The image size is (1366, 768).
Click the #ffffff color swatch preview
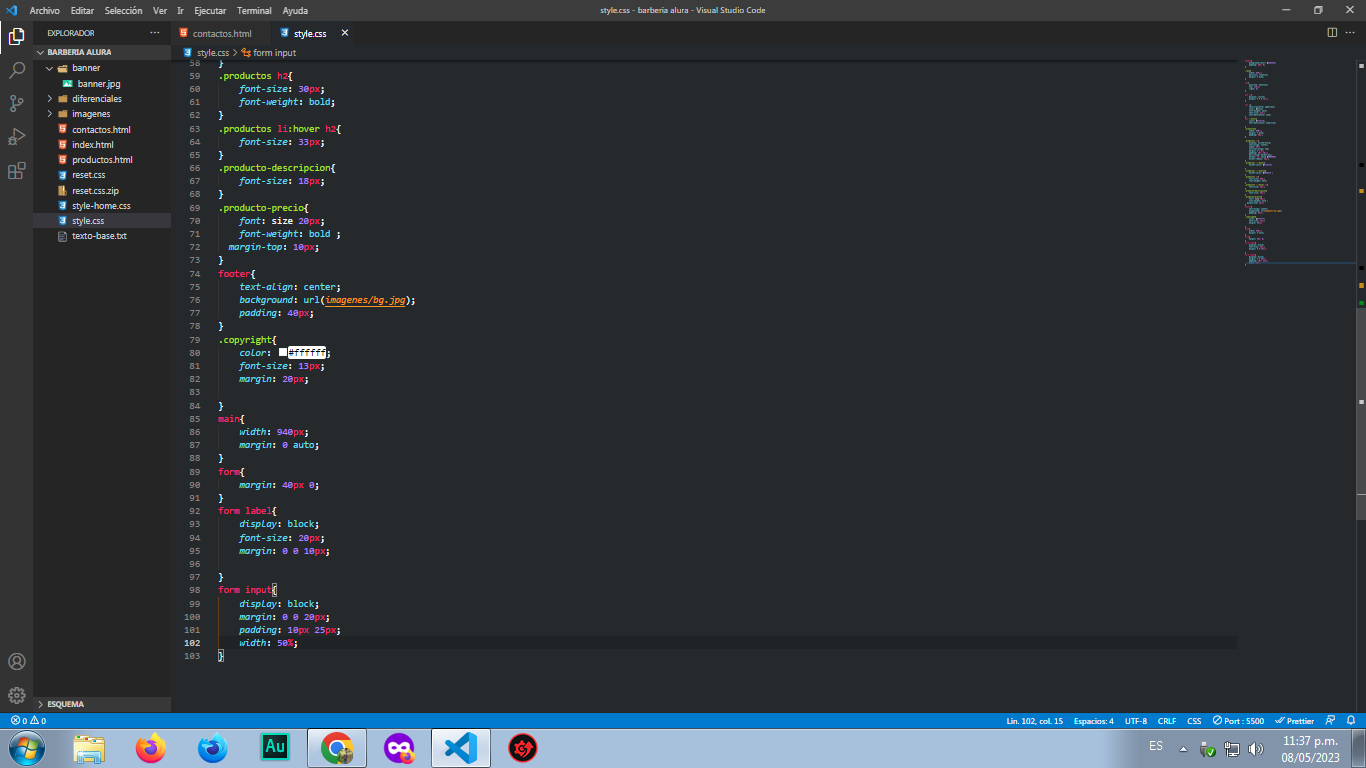click(283, 353)
